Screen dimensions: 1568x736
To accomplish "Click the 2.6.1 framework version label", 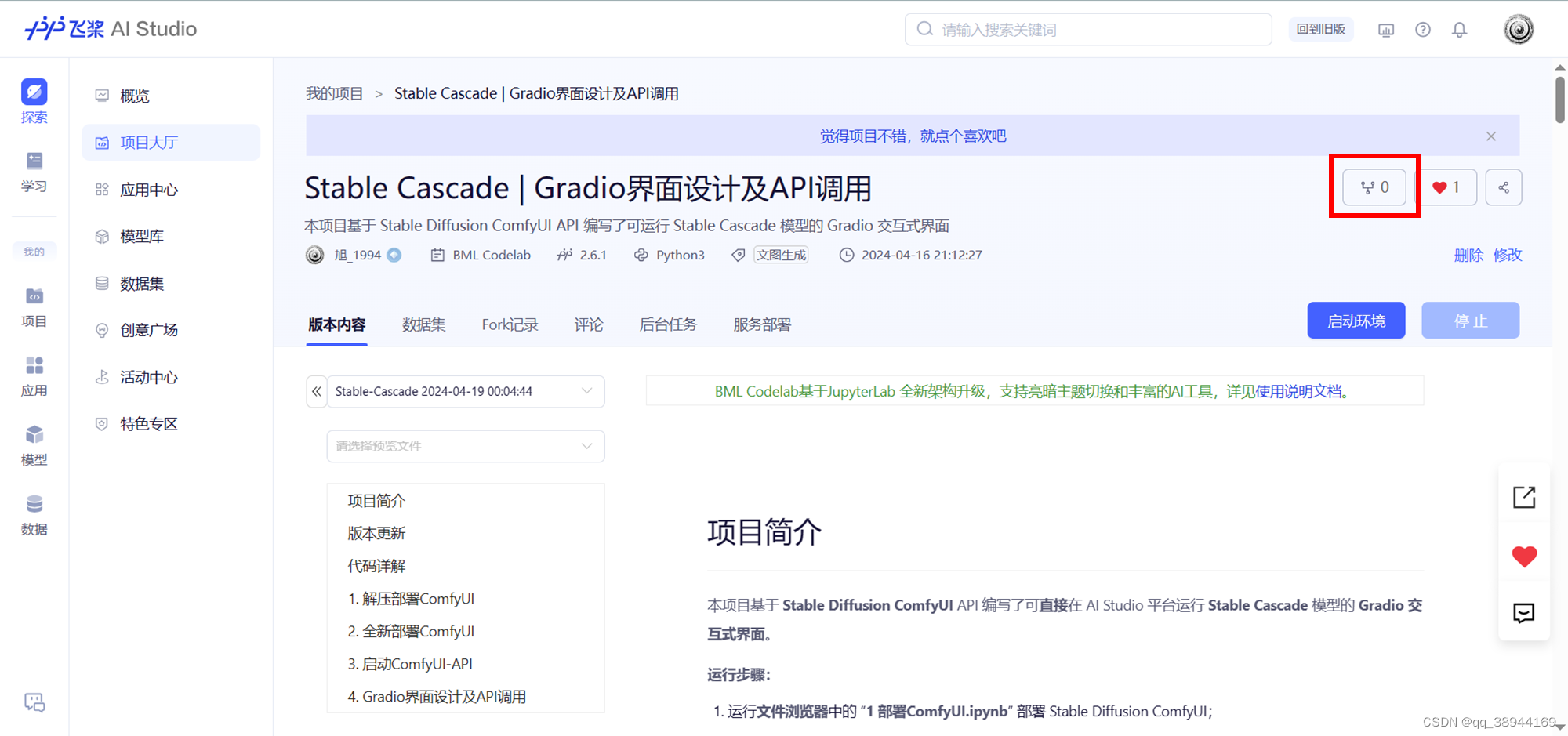I will pos(593,255).
